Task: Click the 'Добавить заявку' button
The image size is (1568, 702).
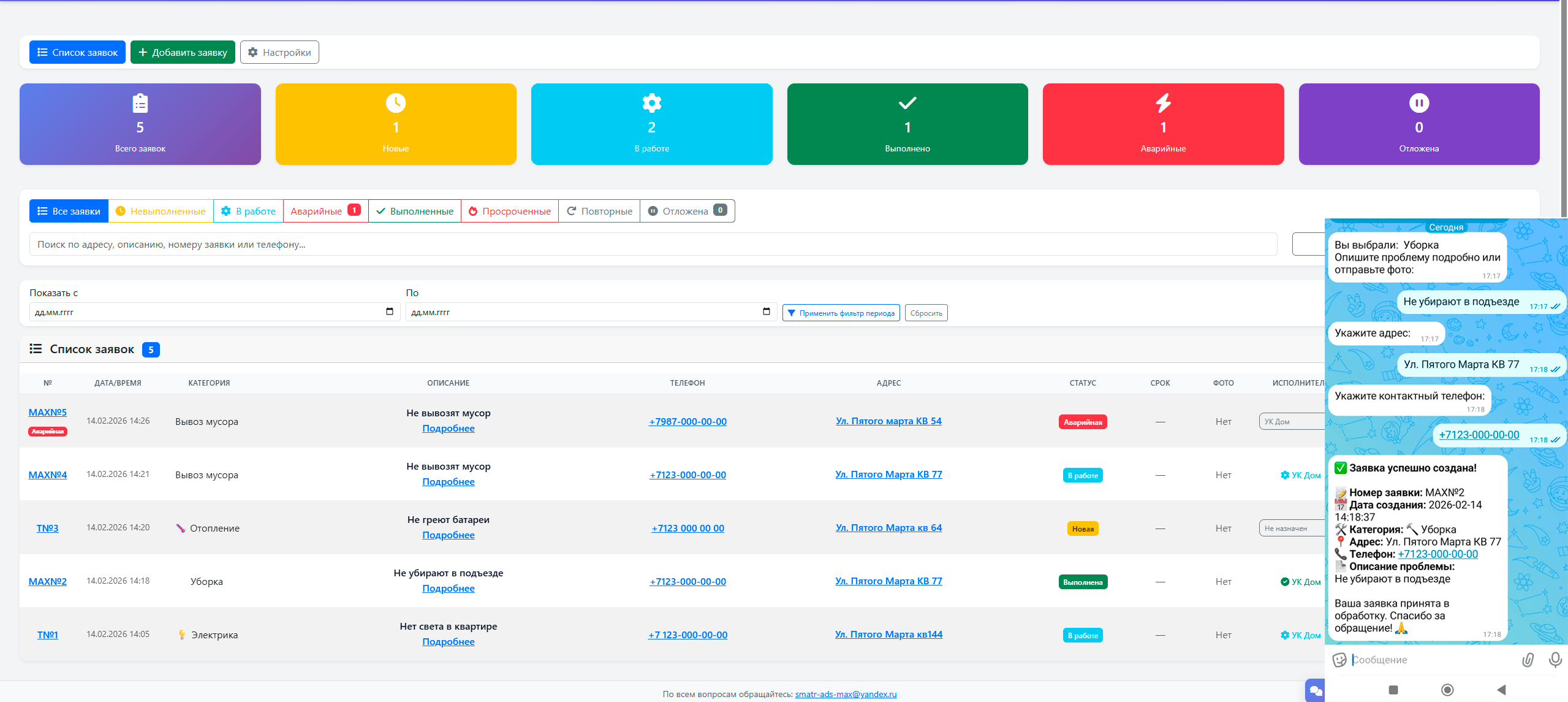Action: click(x=183, y=52)
